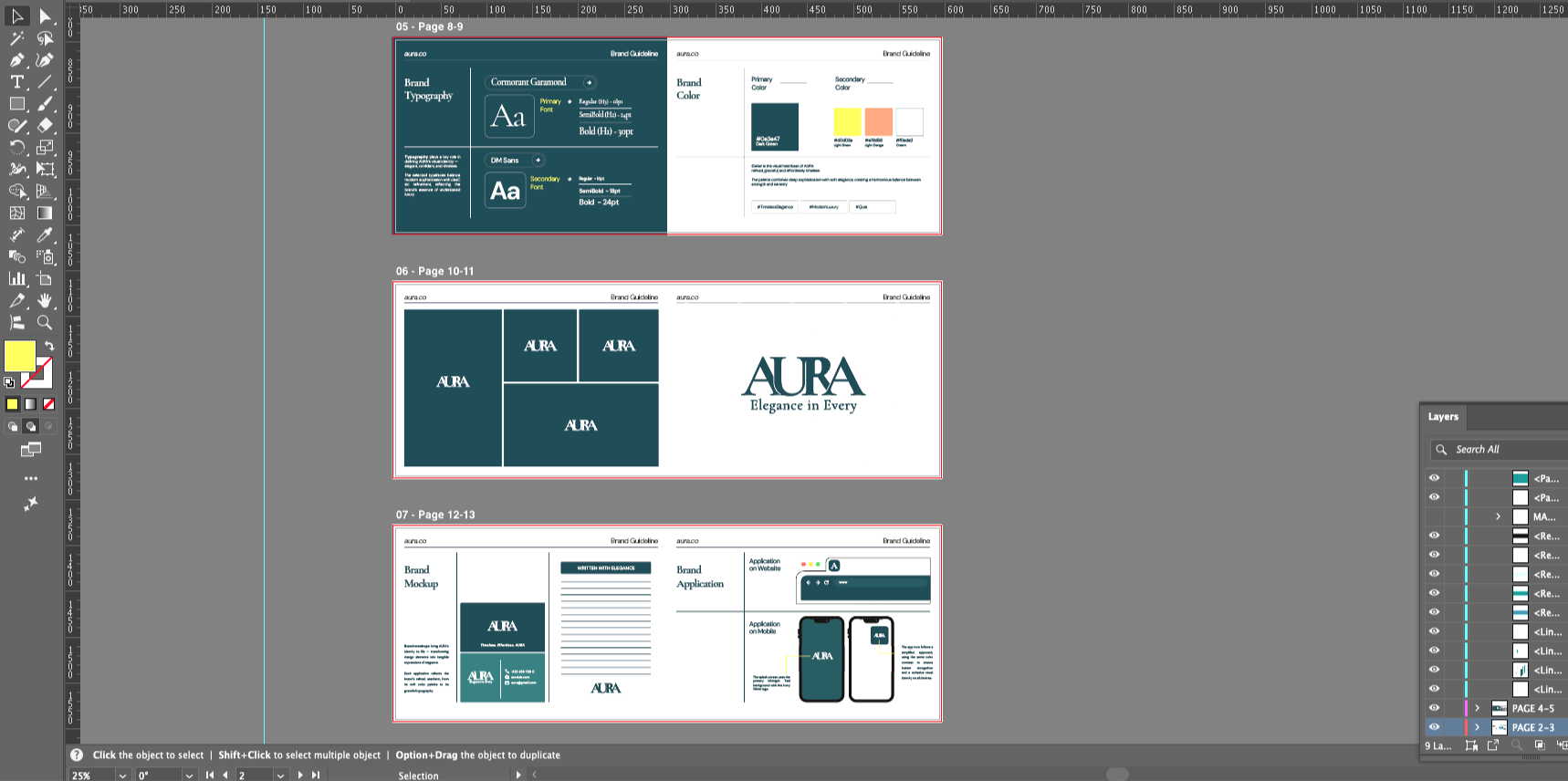Click the Change Screen Mode icon
This screenshot has height=781, width=1568.
(x=31, y=449)
